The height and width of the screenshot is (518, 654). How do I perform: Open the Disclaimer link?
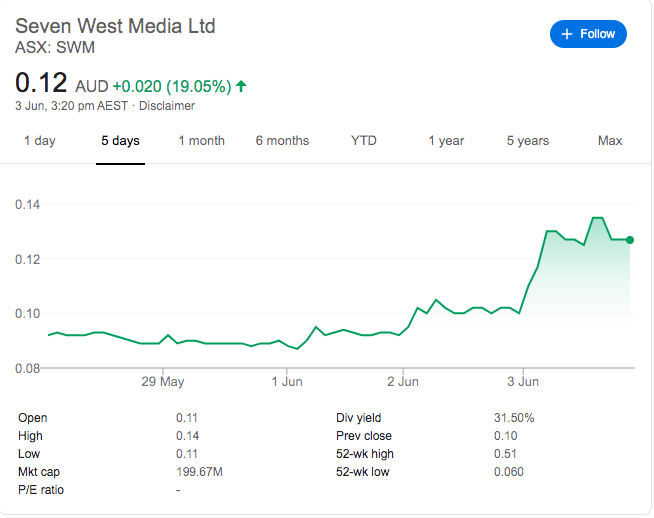coord(166,106)
